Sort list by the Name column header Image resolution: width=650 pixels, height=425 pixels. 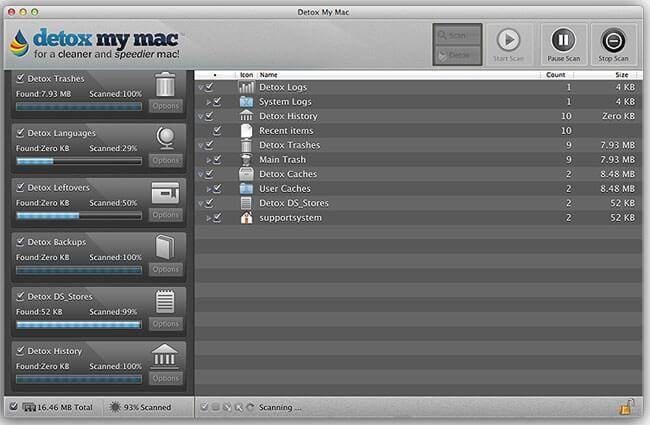pyautogui.click(x=399, y=75)
